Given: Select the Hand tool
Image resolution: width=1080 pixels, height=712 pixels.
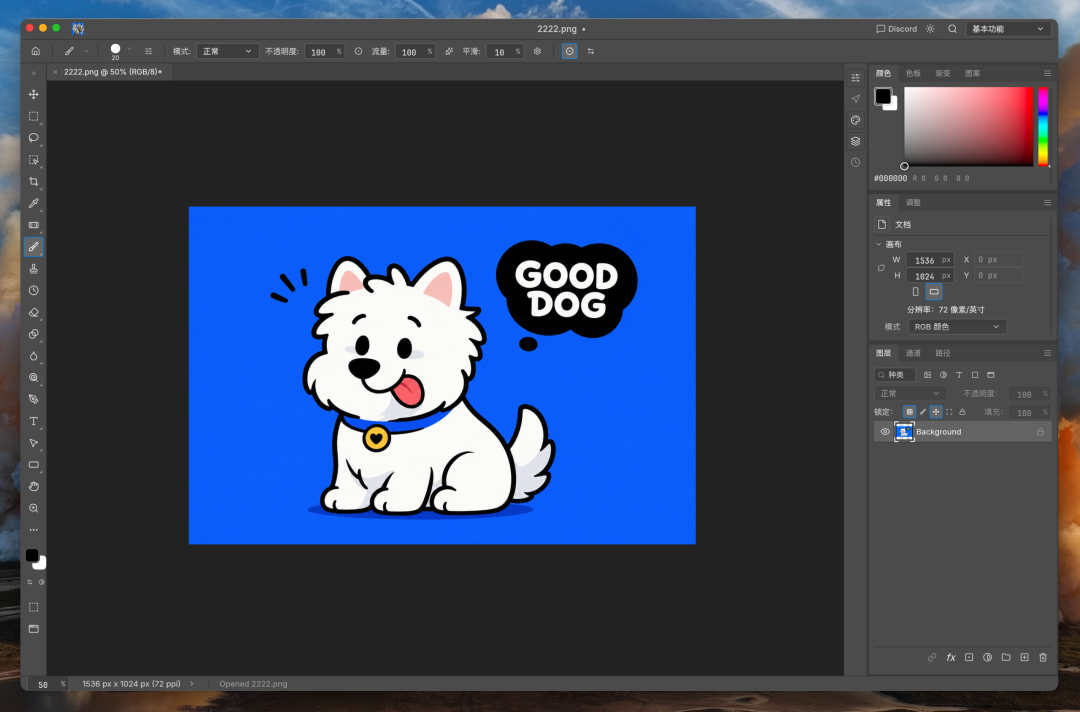Looking at the screenshot, I should click(x=33, y=486).
